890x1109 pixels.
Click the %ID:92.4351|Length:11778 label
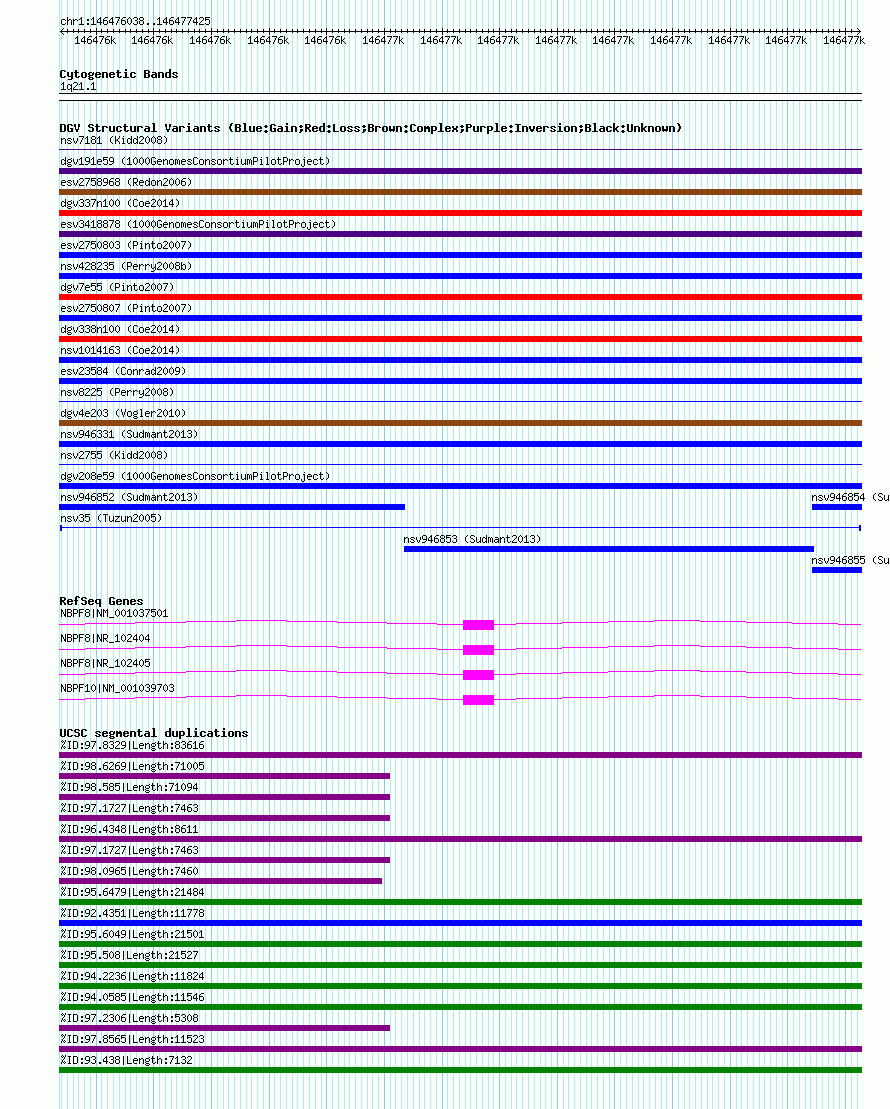coord(132,913)
